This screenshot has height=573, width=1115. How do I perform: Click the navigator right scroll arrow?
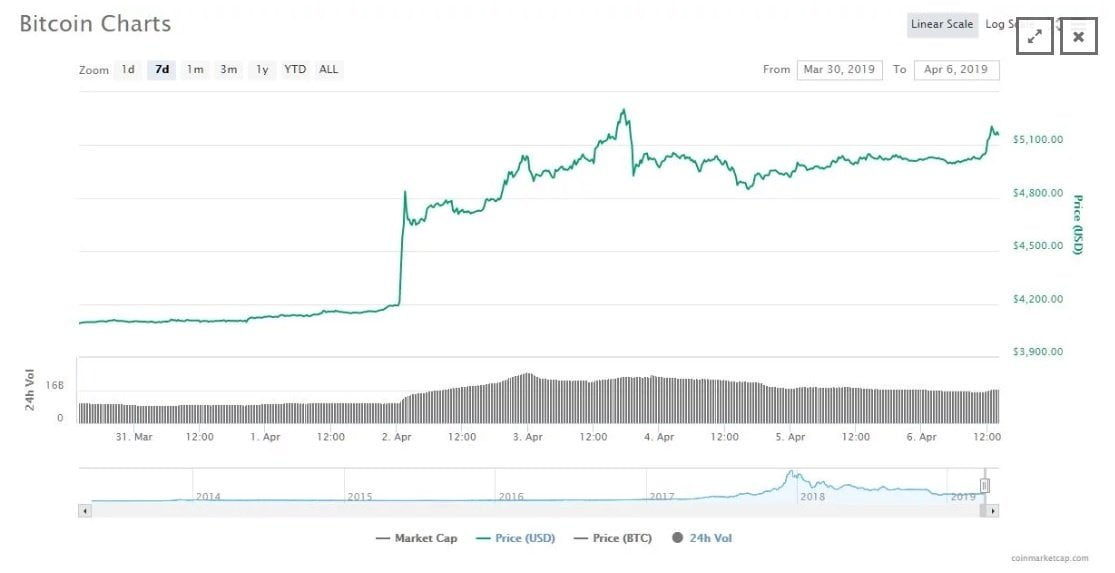(x=992, y=510)
